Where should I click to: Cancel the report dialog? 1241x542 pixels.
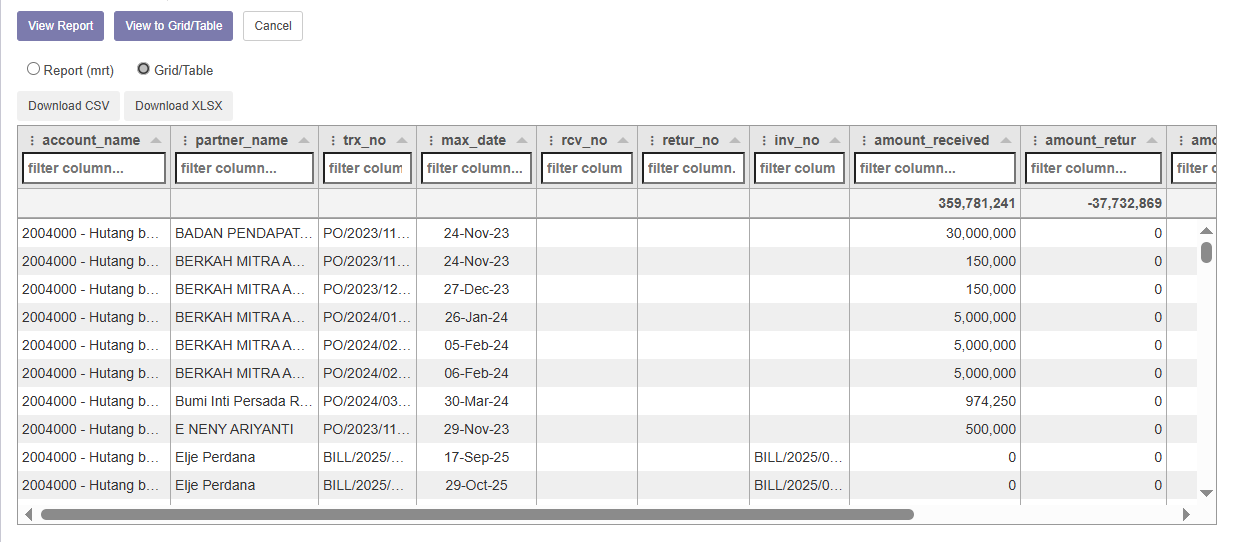(272, 26)
